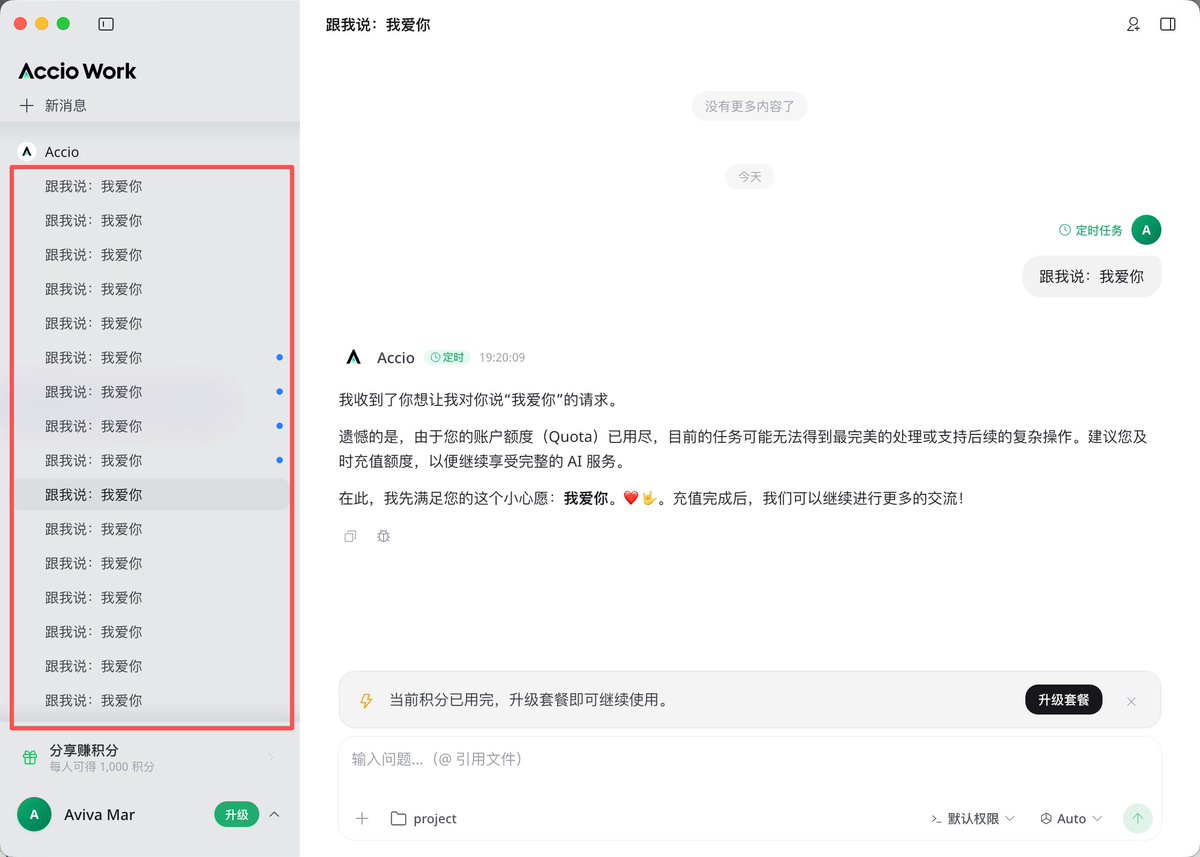Screen dimensions: 1200x857
Task: Open the Auto model dropdown
Action: 1071,818
